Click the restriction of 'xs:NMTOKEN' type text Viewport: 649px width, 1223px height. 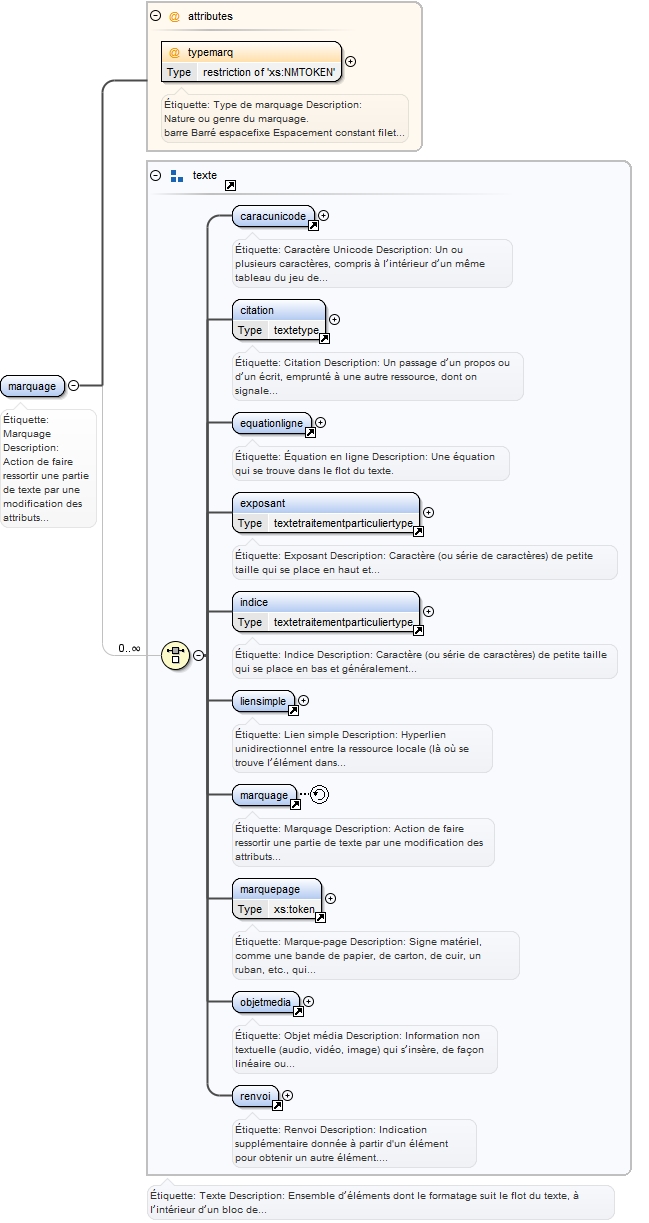[x=269, y=72]
